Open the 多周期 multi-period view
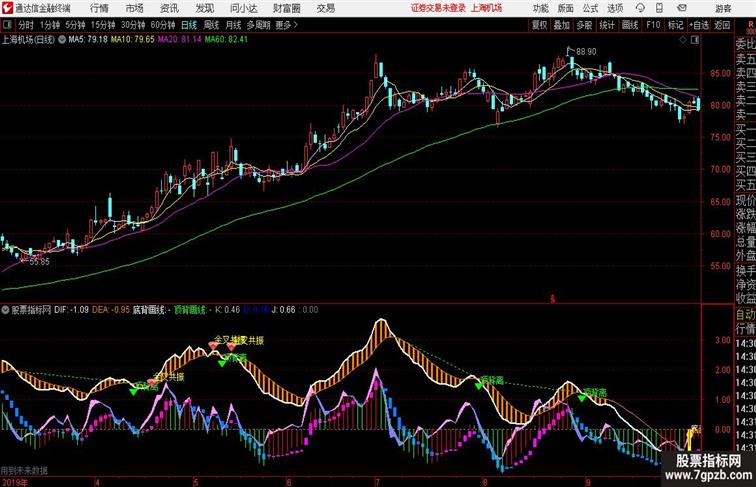The image size is (756, 487). (x=258, y=25)
